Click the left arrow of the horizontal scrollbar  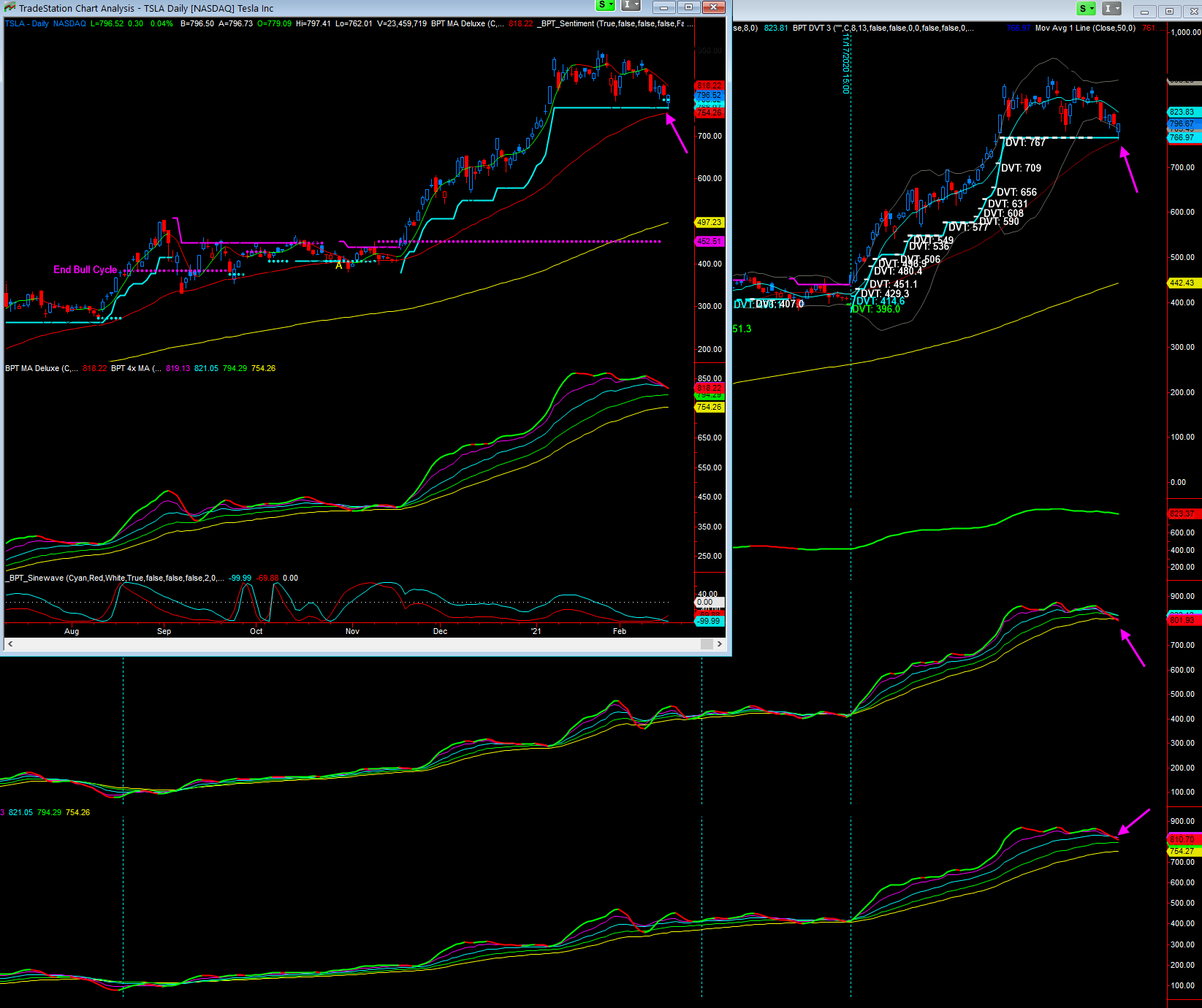click(x=9, y=644)
